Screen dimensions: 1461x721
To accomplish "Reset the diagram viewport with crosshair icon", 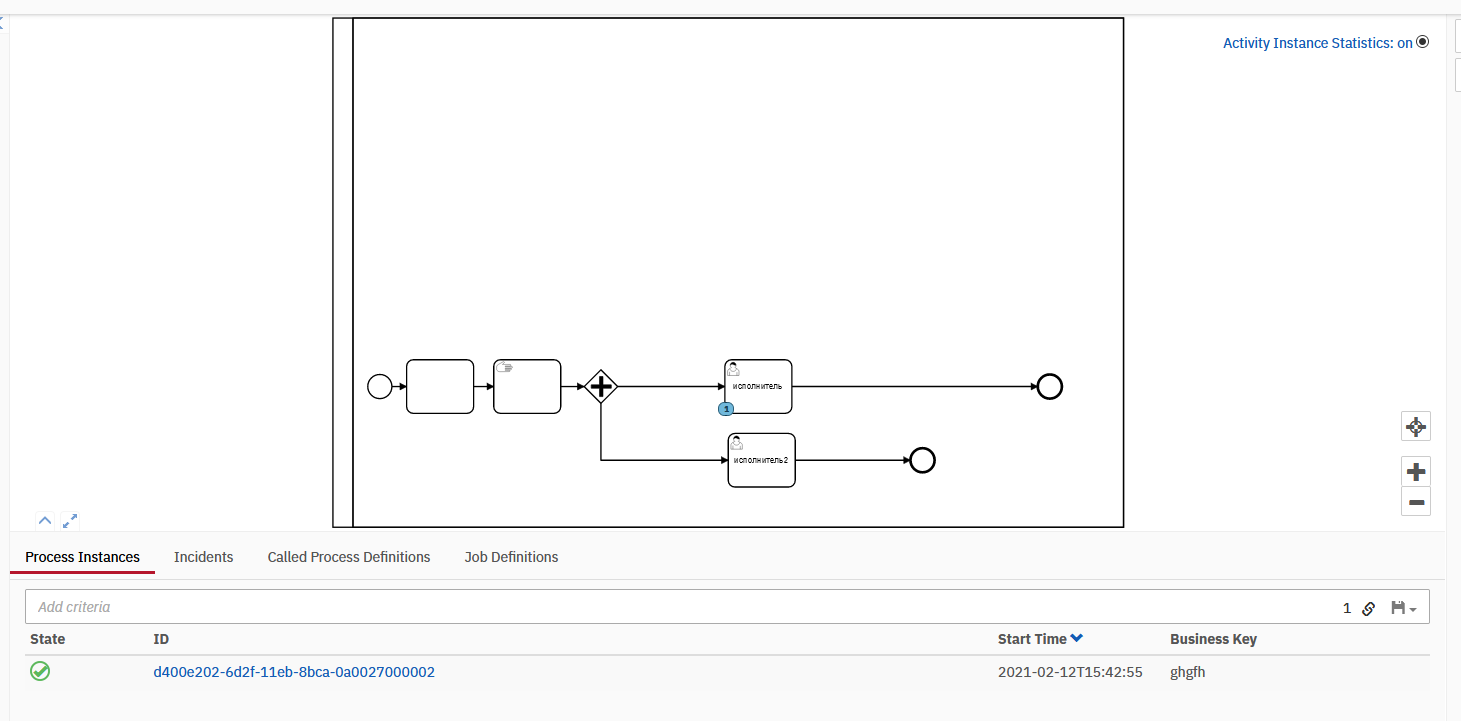I will click(x=1415, y=426).
